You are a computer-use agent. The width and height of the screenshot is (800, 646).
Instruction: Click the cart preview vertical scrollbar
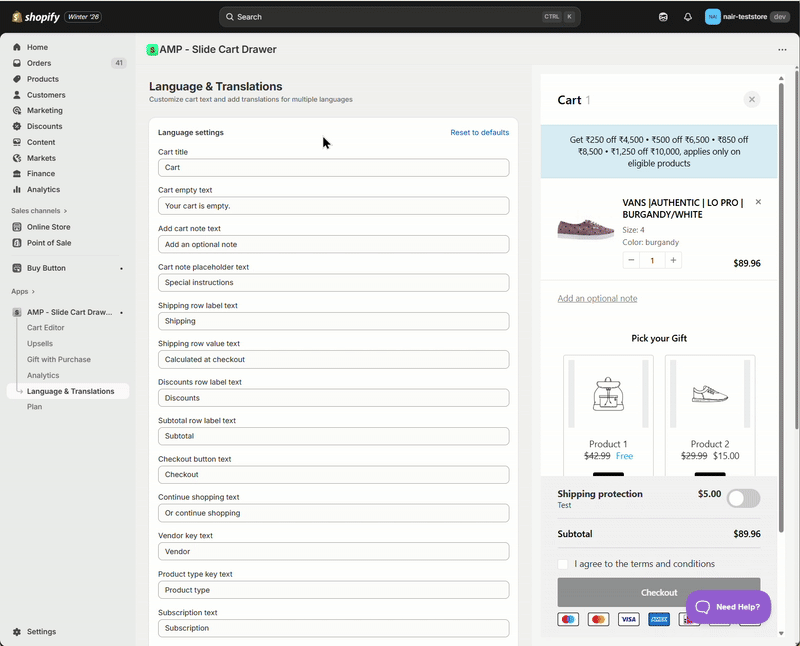tap(781, 306)
